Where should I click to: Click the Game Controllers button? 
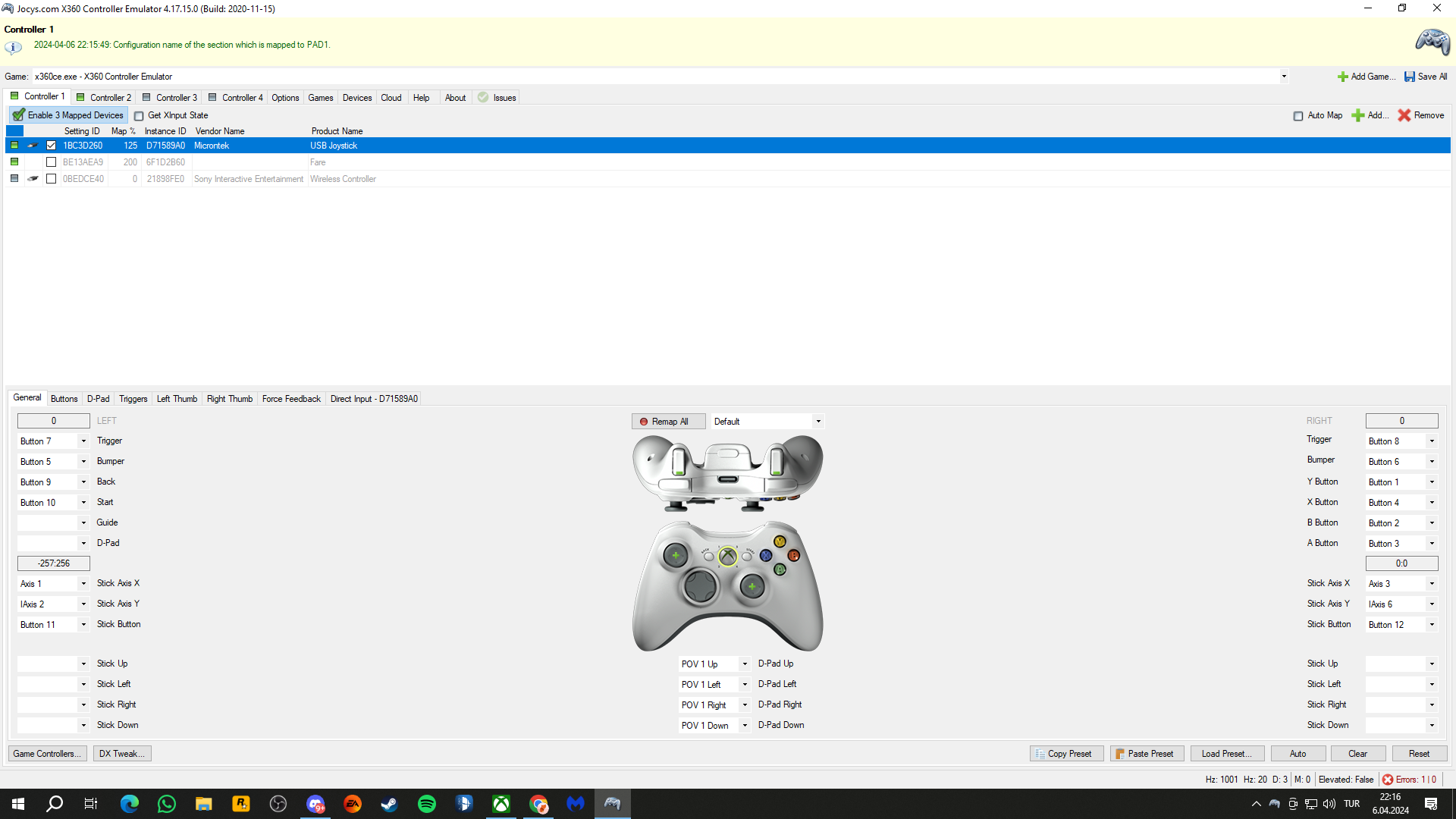47,754
